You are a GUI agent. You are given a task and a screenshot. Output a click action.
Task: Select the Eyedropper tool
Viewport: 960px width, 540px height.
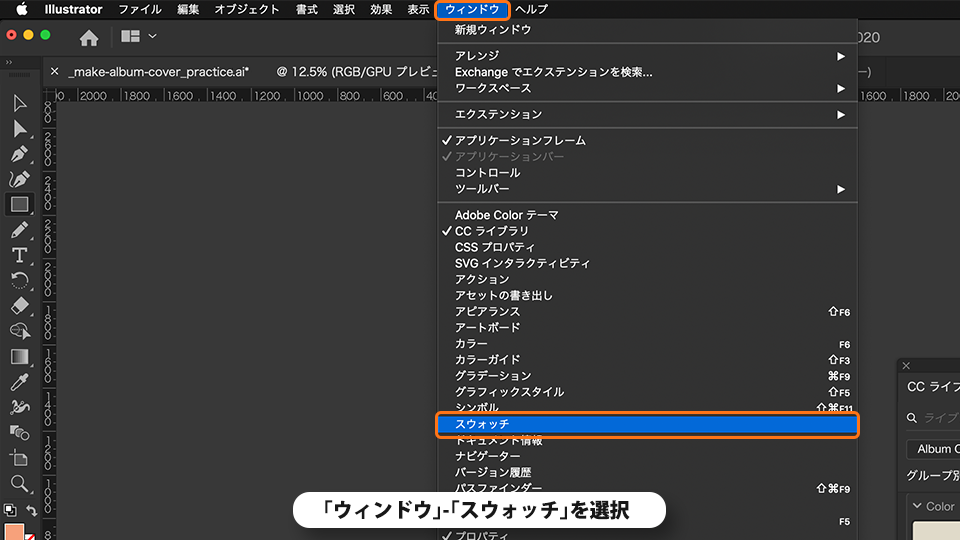click(x=19, y=382)
